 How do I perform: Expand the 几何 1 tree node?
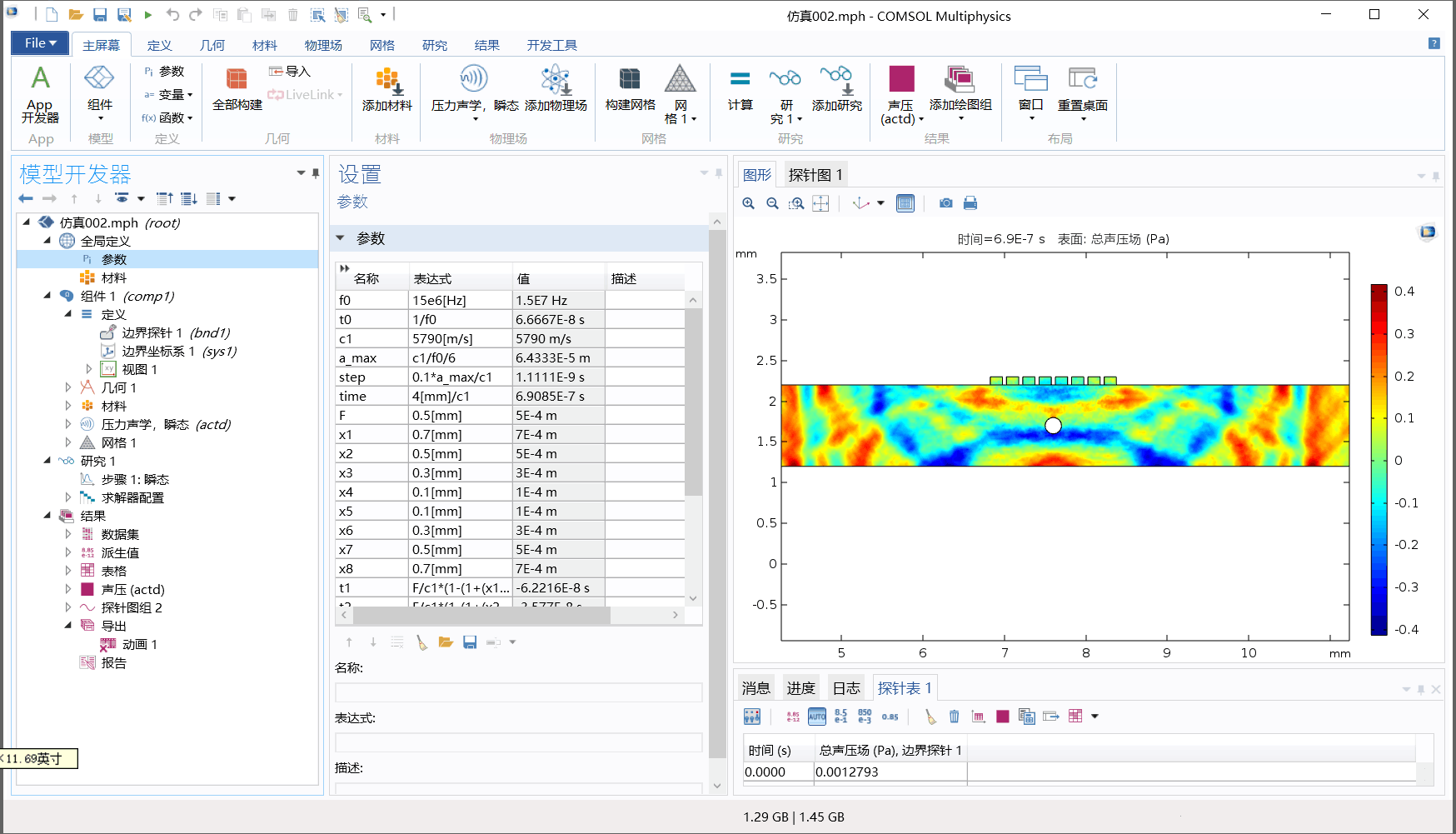coord(68,387)
